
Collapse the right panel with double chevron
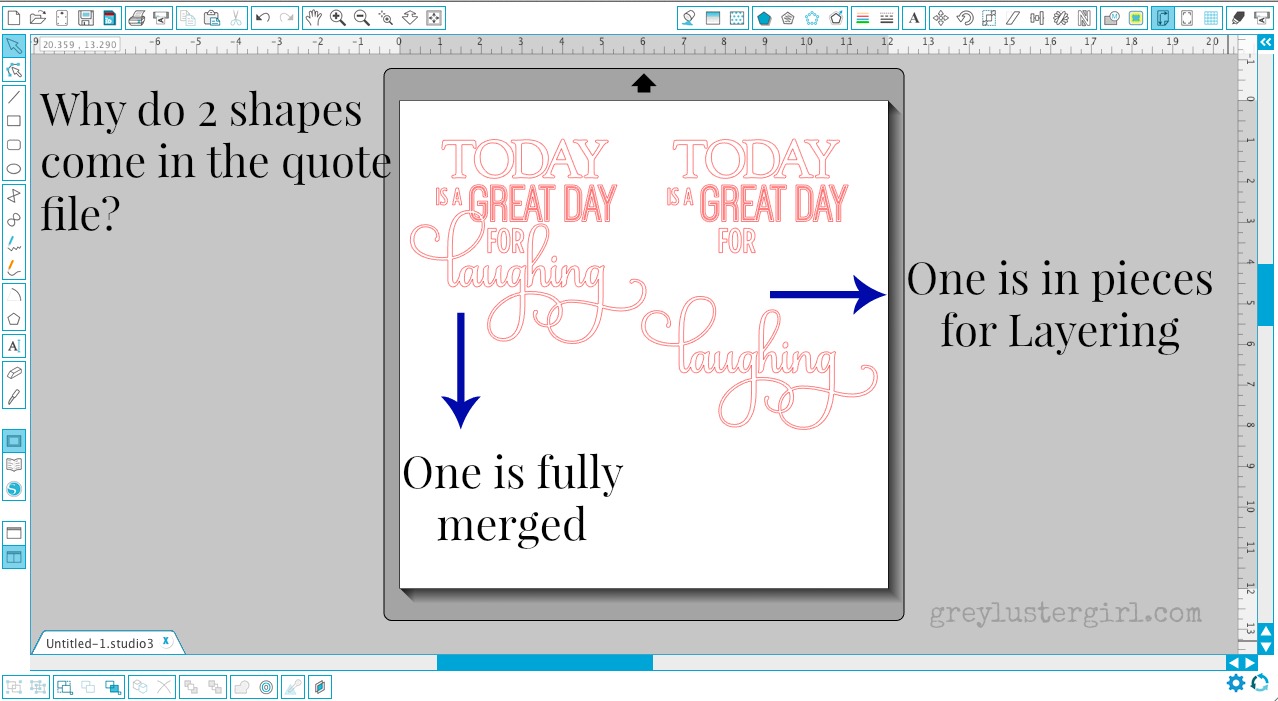1265,42
